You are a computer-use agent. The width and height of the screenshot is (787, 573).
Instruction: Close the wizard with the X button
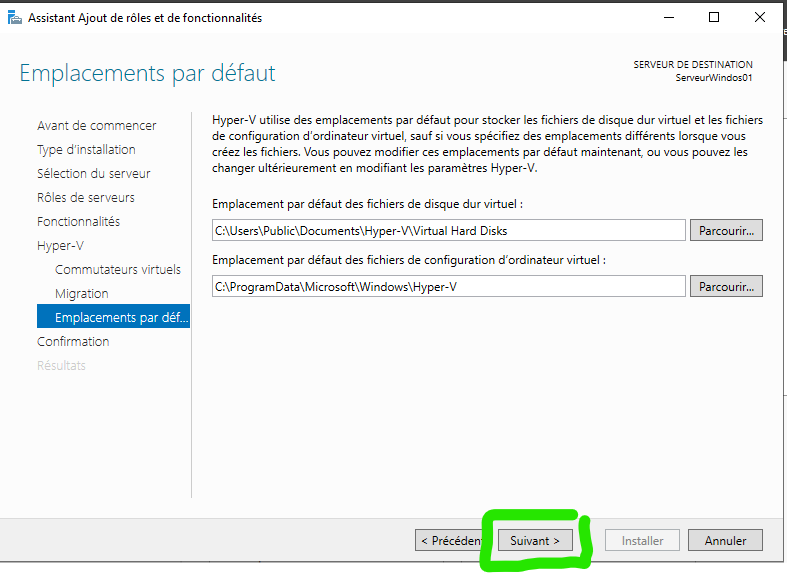click(x=759, y=17)
